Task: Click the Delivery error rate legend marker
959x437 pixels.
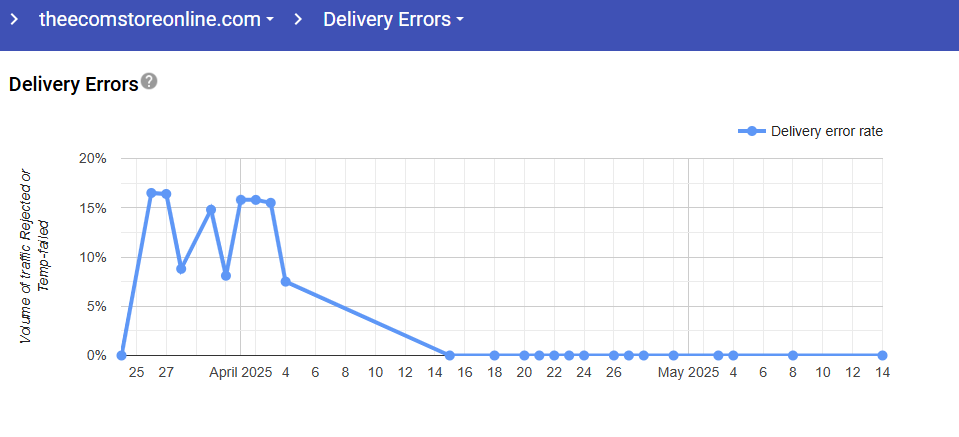Action: point(751,131)
